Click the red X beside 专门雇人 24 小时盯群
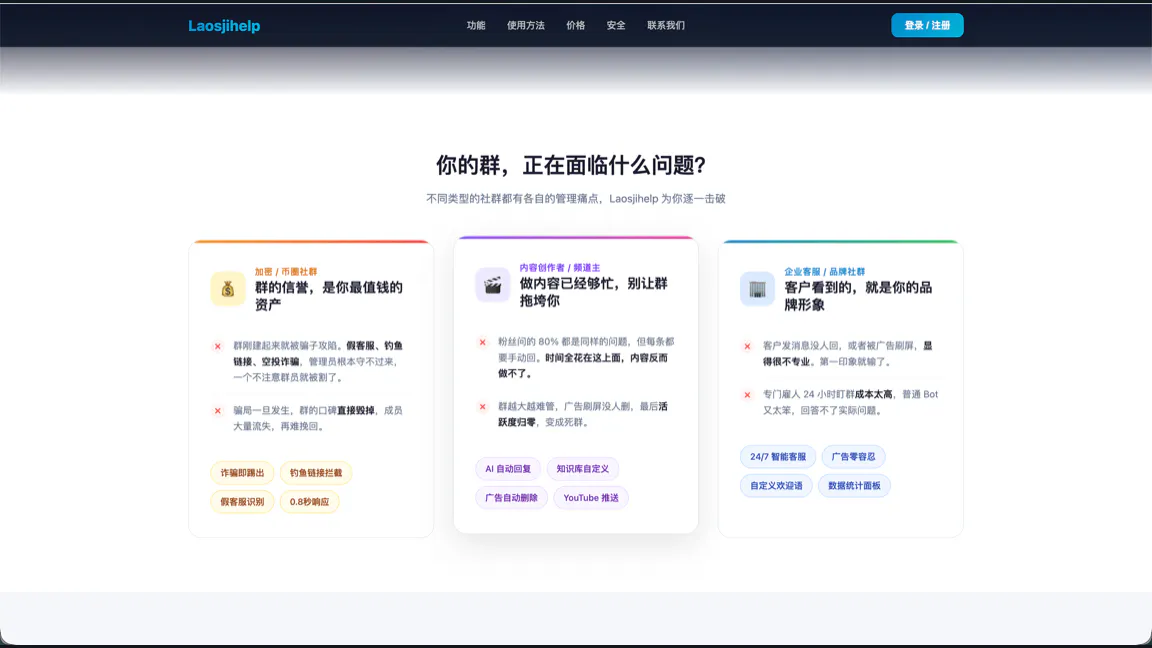Screen dimensions: 1152x648 (x=747, y=395)
